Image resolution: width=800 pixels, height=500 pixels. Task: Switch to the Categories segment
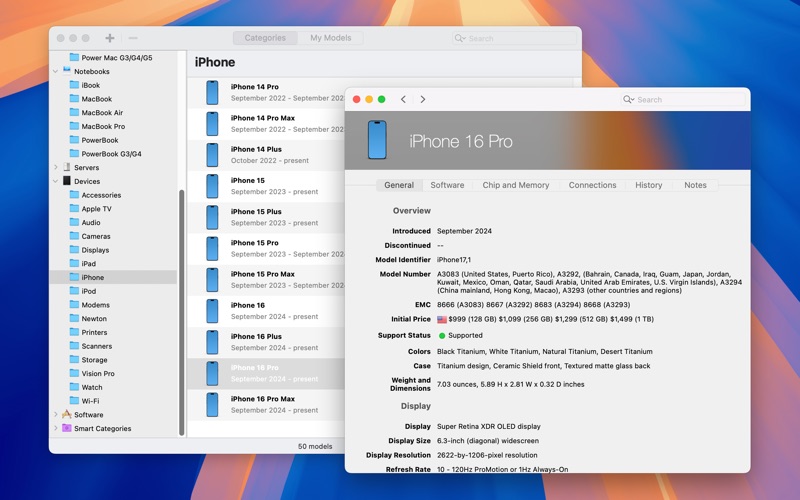click(265, 38)
